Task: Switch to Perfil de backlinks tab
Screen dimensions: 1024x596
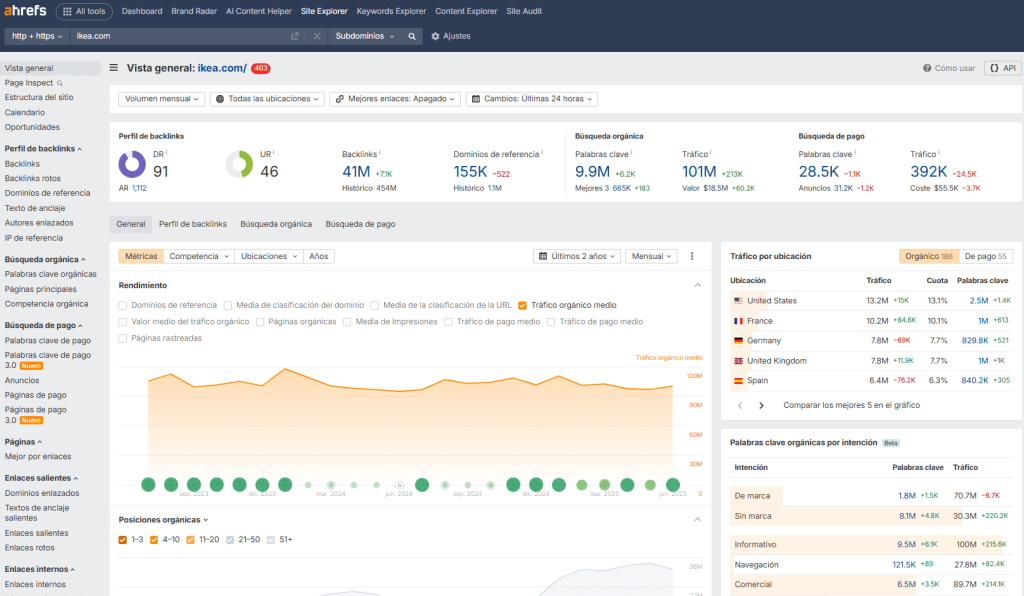Action: [x=193, y=224]
